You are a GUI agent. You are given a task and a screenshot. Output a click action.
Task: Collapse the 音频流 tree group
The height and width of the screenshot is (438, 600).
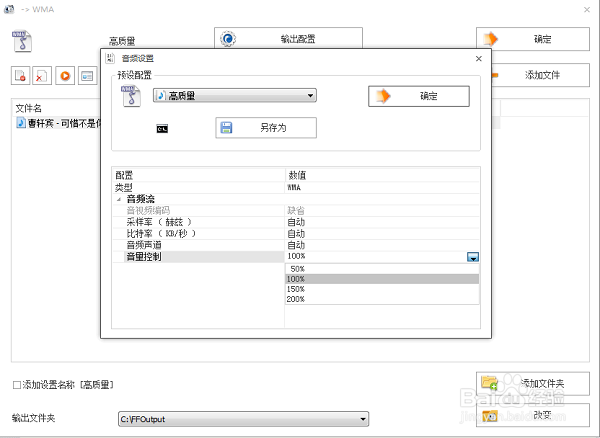click(x=119, y=199)
